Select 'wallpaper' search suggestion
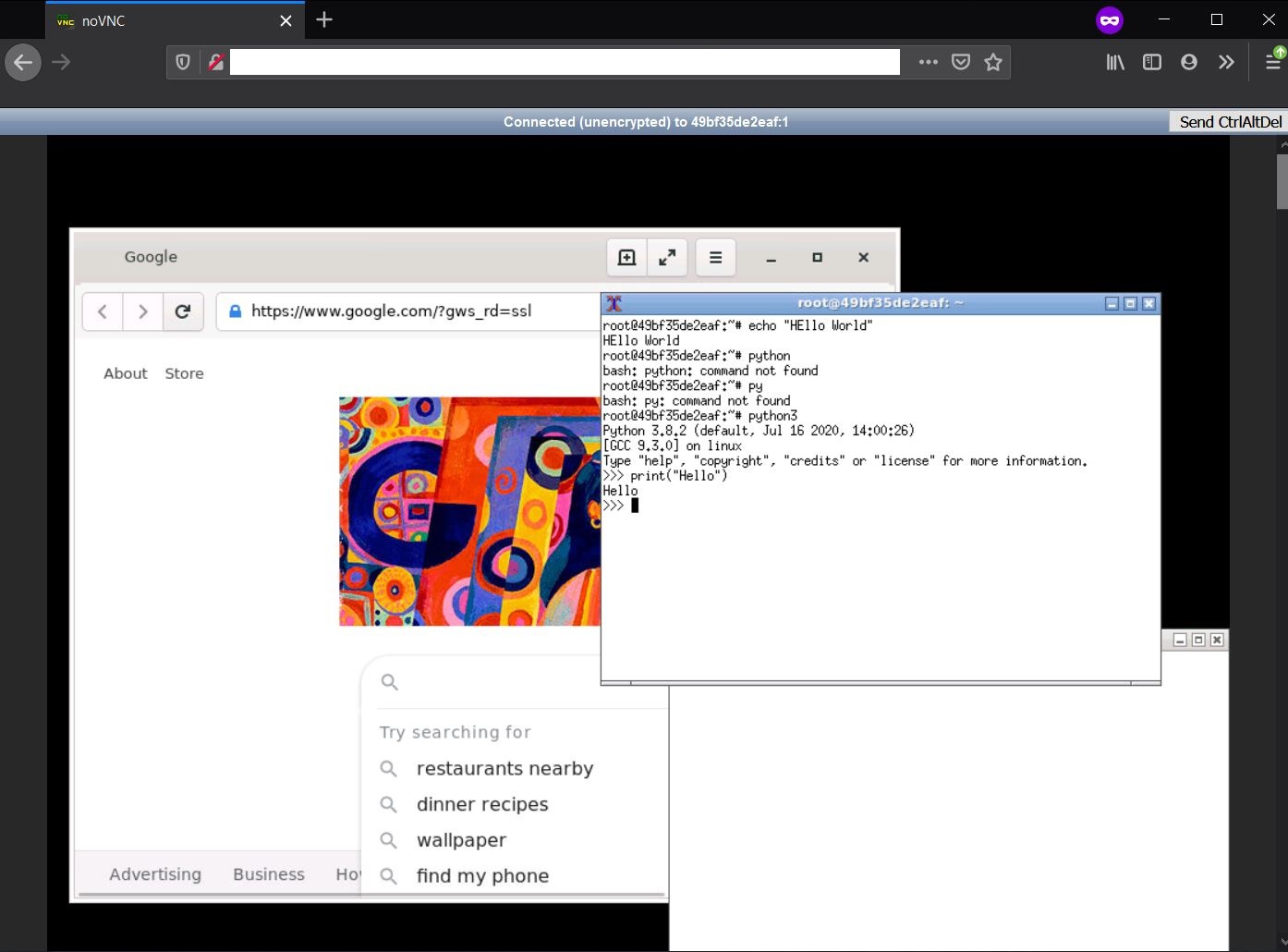1288x952 pixels. (x=461, y=840)
